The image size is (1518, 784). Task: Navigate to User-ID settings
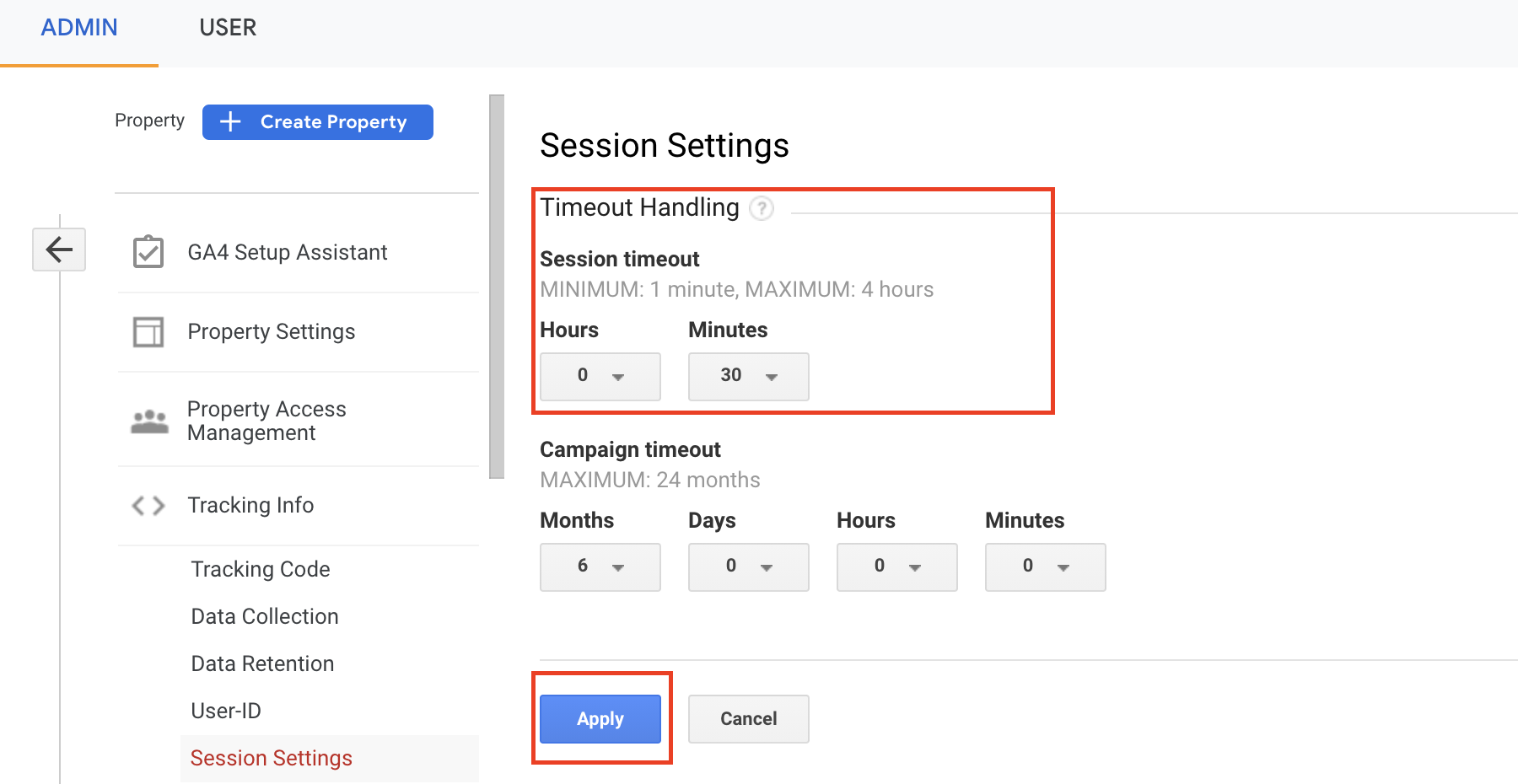[225, 711]
